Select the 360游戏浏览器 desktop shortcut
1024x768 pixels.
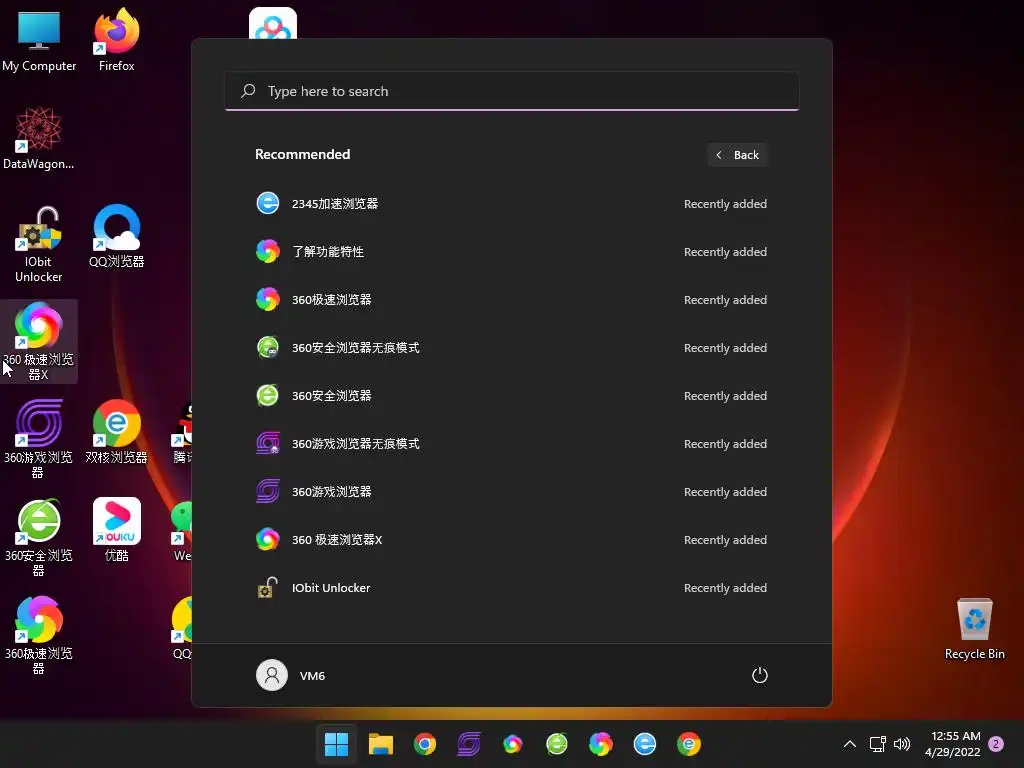pyautogui.click(x=39, y=439)
